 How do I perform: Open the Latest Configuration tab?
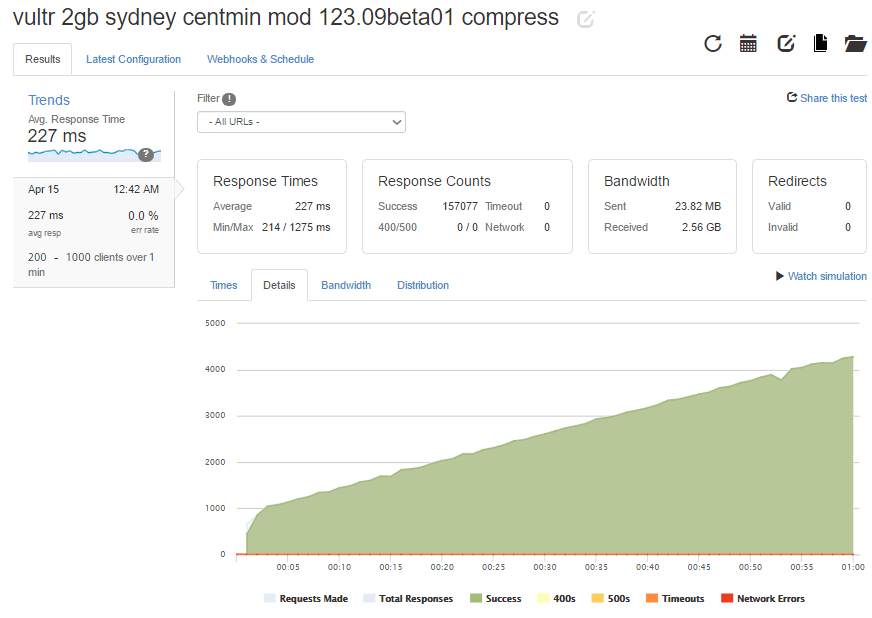[133, 60]
